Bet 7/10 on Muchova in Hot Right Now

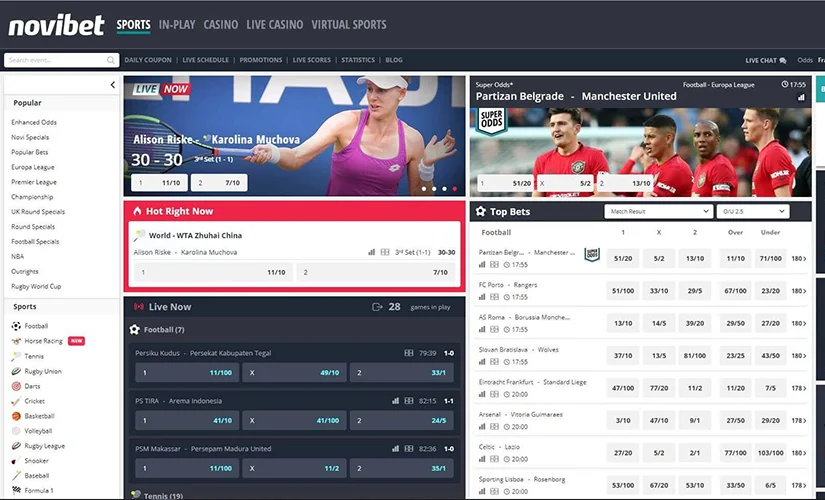pos(376,273)
